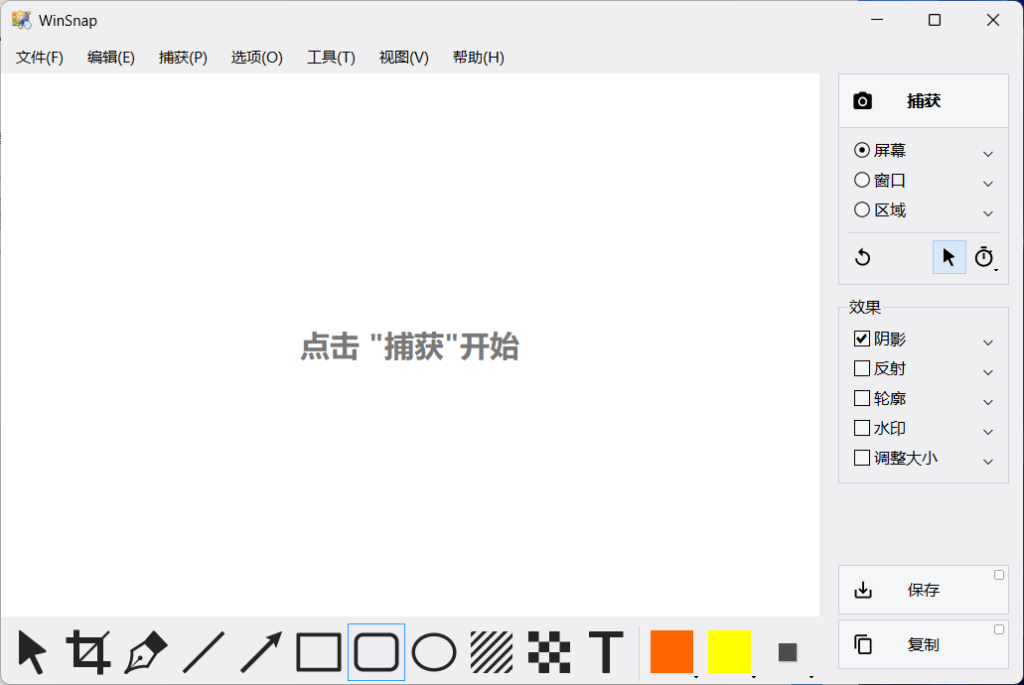The image size is (1024, 685).
Task: Select the arrow pointer selection tool
Action: pos(31,652)
